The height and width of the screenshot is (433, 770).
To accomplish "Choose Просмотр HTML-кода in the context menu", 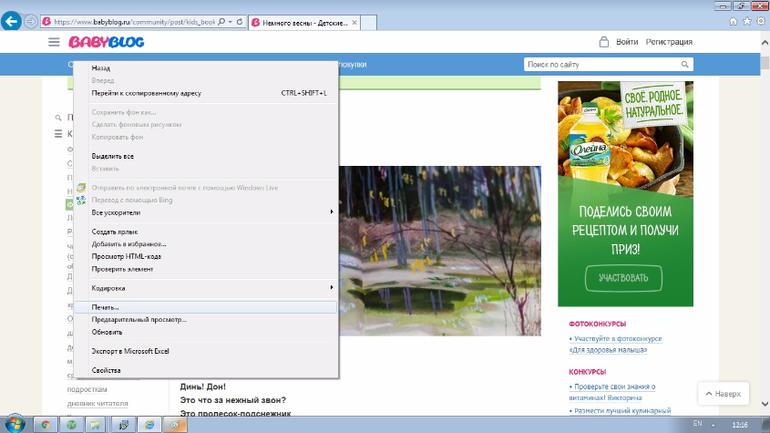I will [x=126, y=256].
